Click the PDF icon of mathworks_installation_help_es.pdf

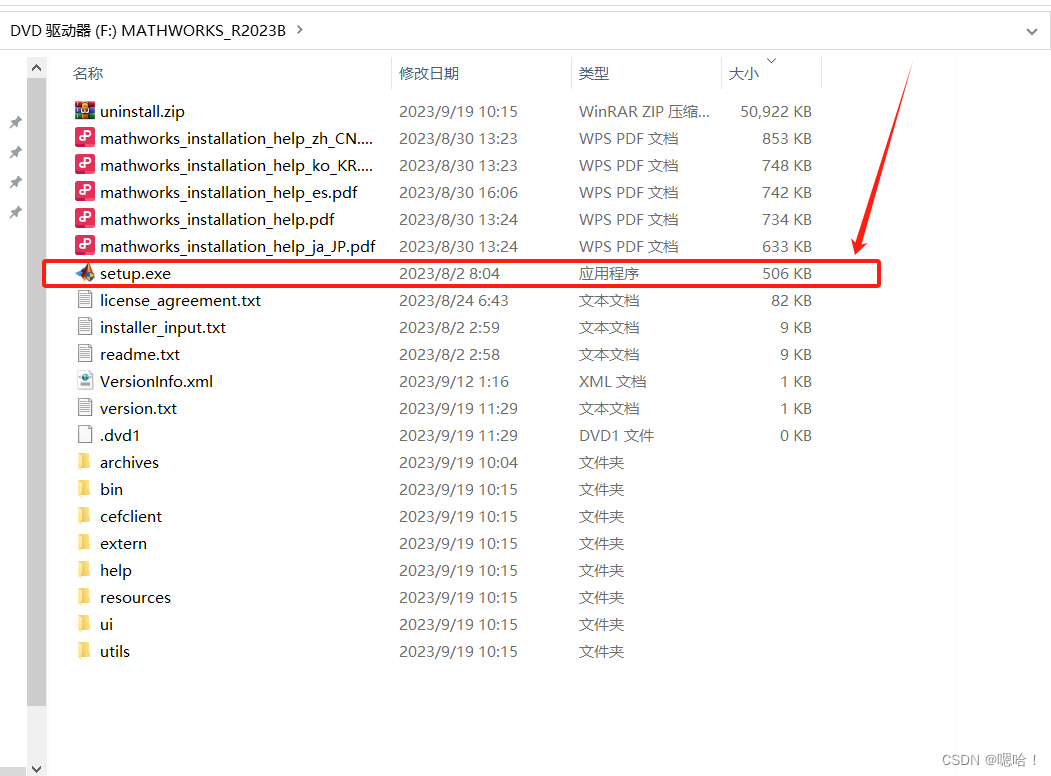tap(84, 192)
